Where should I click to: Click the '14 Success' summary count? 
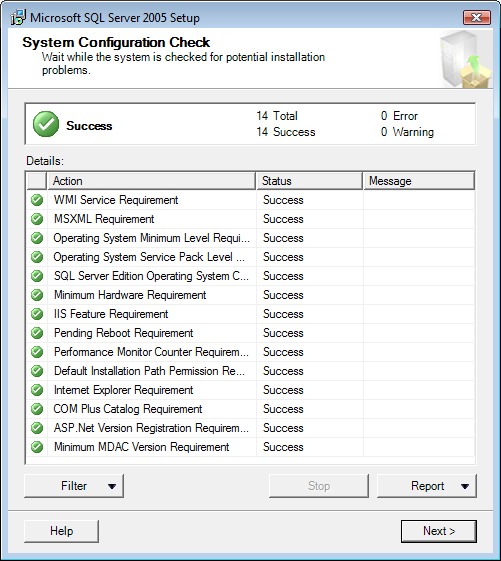[286, 132]
